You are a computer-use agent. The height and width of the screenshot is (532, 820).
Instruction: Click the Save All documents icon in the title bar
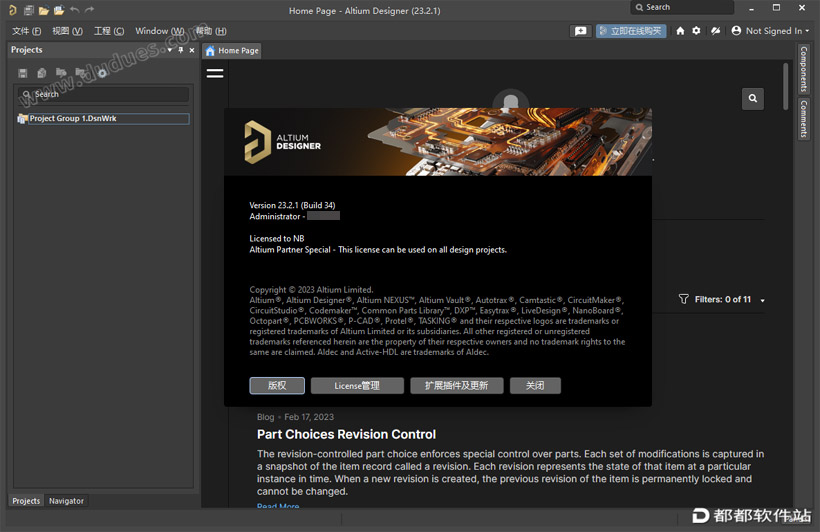click(x=29, y=10)
